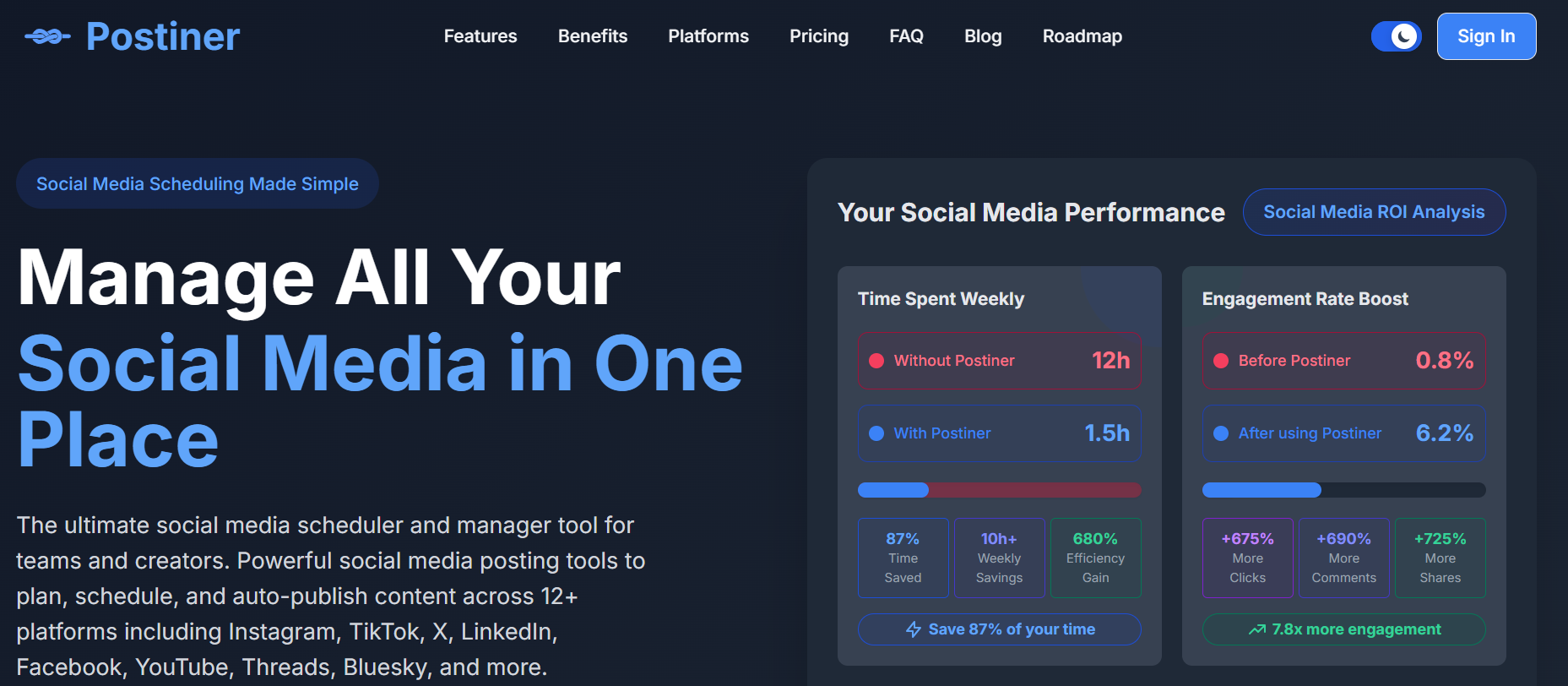Click the blue dot beside After using Postiner

[1221, 433]
